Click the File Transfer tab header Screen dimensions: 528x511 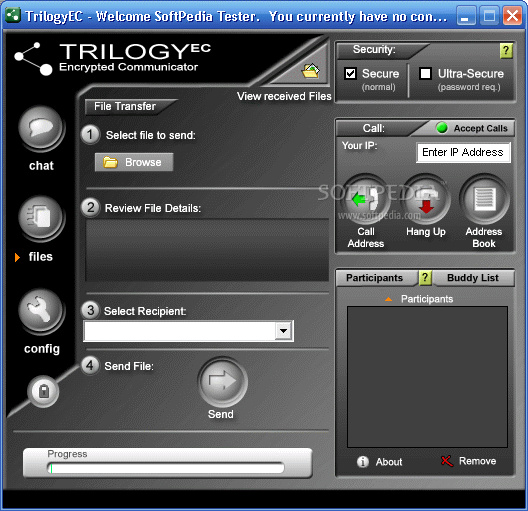(125, 106)
